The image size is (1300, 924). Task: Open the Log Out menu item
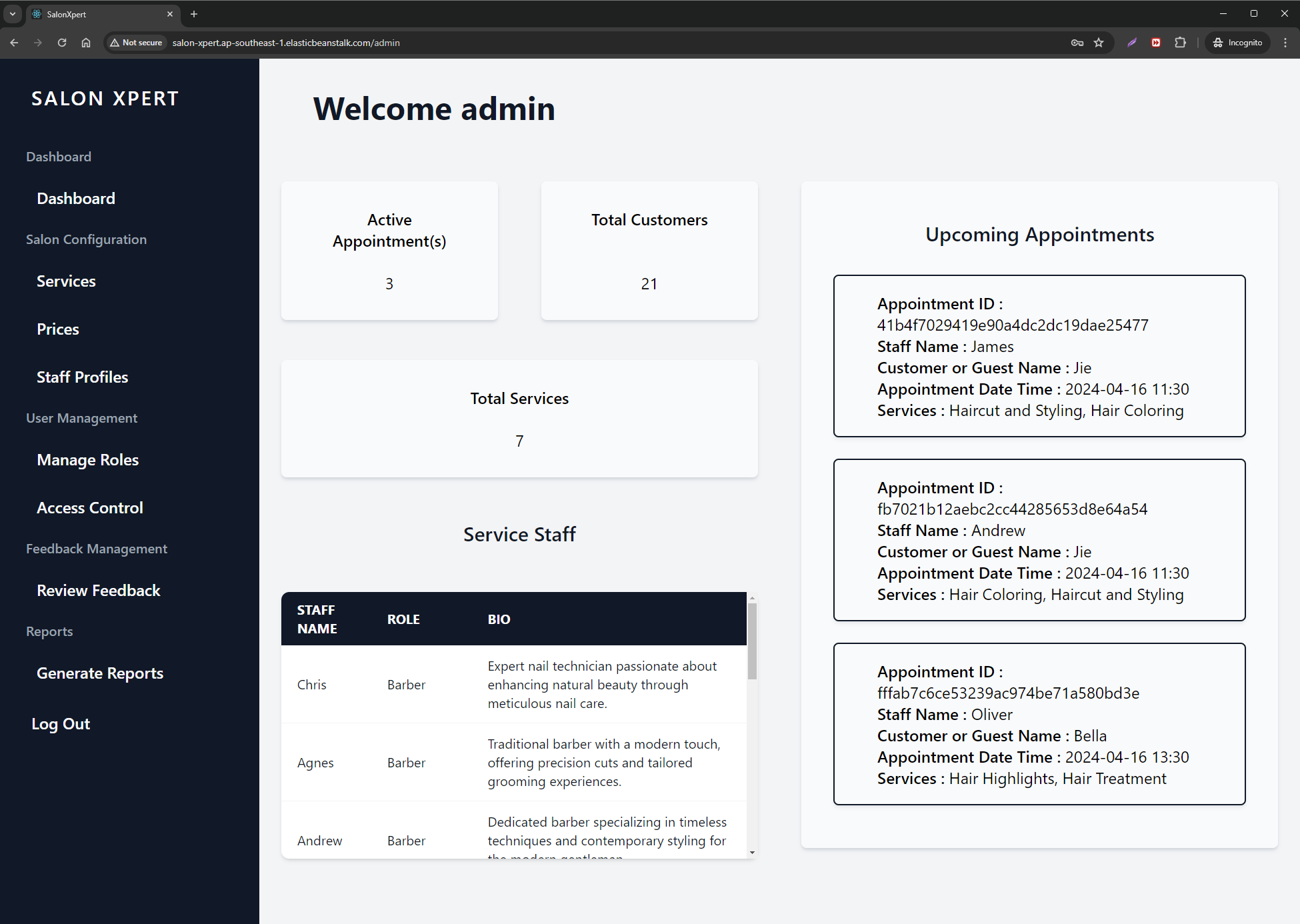[x=60, y=723]
